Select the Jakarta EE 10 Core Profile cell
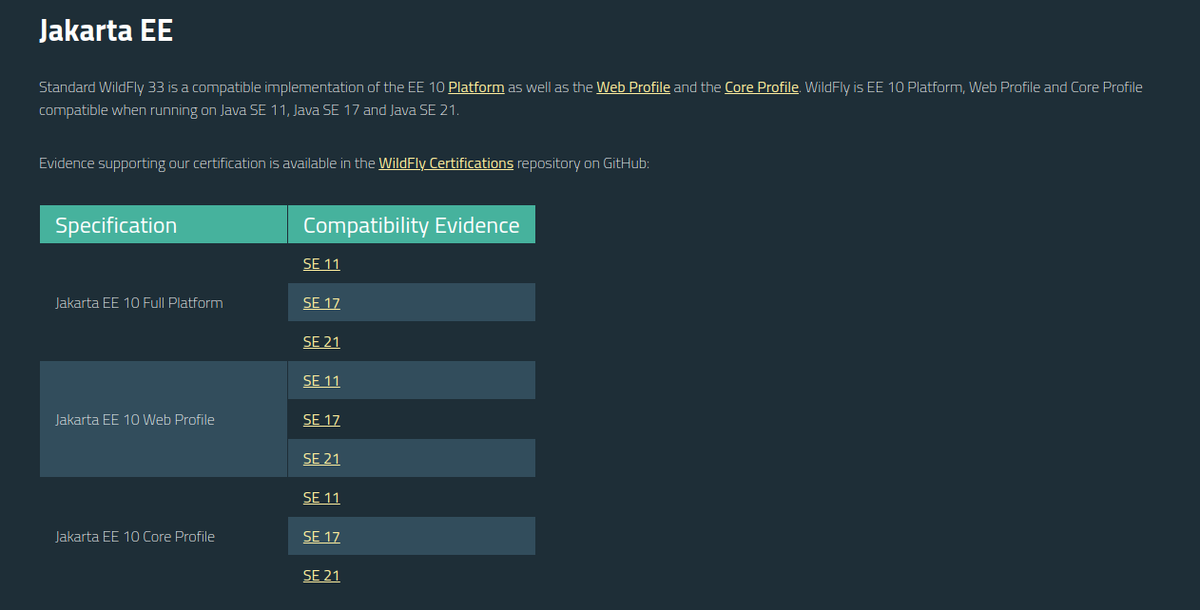The image size is (1200, 610). [134, 536]
